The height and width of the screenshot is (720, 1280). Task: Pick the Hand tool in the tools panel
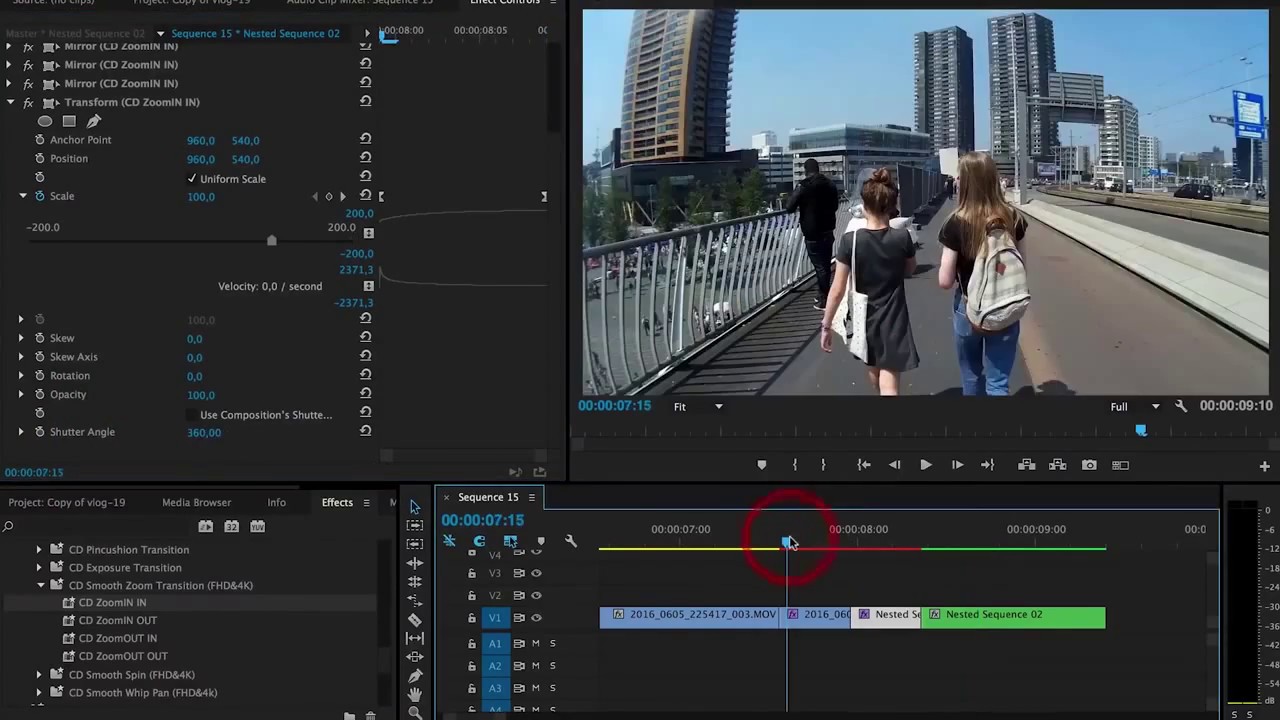(x=415, y=694)
